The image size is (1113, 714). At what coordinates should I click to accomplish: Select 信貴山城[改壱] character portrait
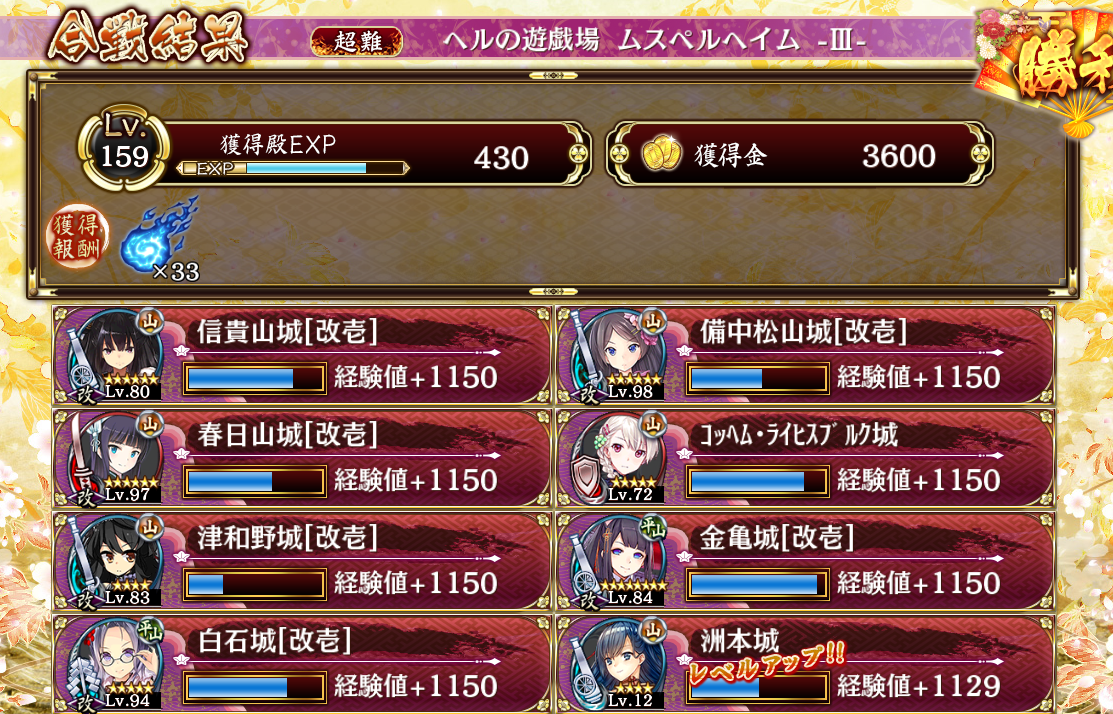coord(117,355)
